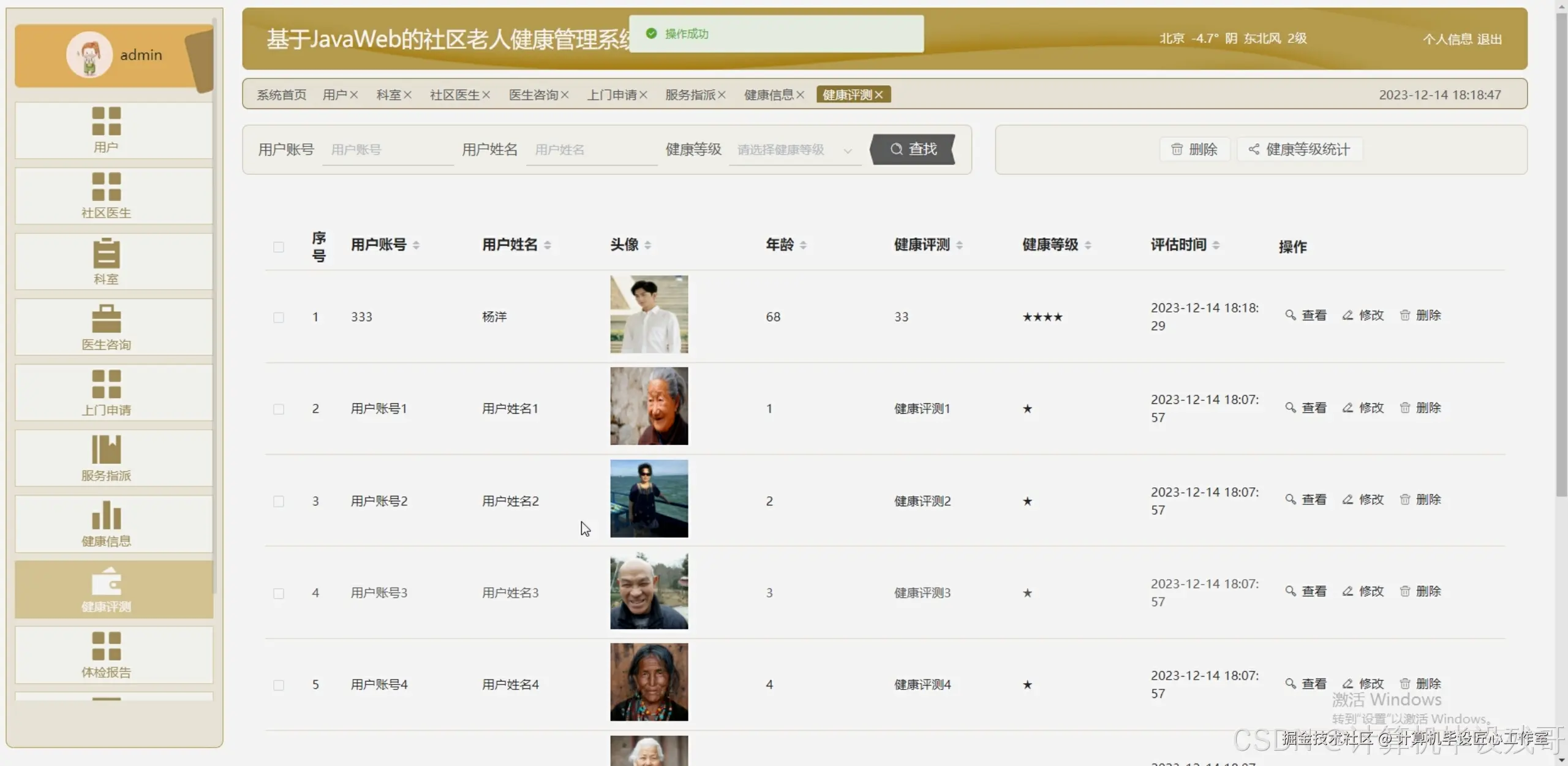
Task: Select the 服务指派 sidebar icon
Action: pos(106,450)
